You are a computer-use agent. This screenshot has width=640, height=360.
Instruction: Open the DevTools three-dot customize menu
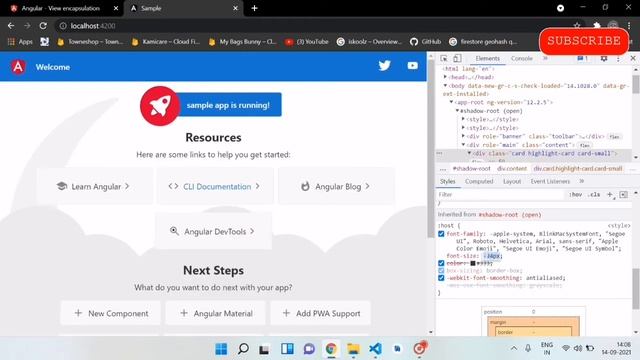tap(618, 59)
